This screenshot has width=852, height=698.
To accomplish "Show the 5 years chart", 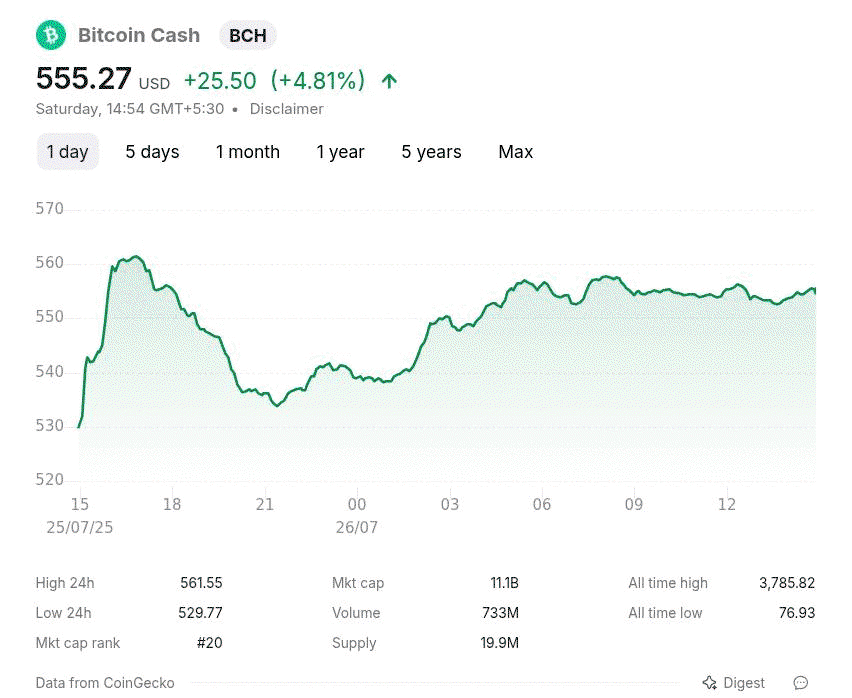I will point(431,152).
